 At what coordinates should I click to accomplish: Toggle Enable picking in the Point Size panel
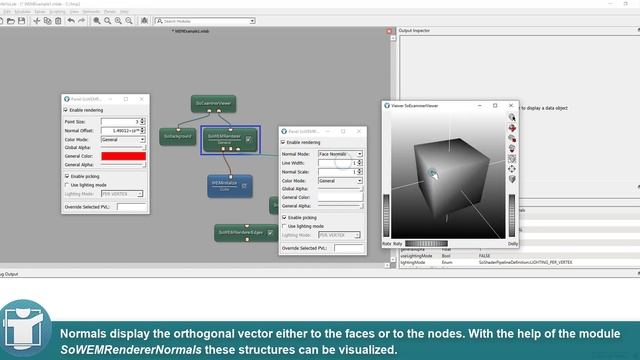(67, 176)
